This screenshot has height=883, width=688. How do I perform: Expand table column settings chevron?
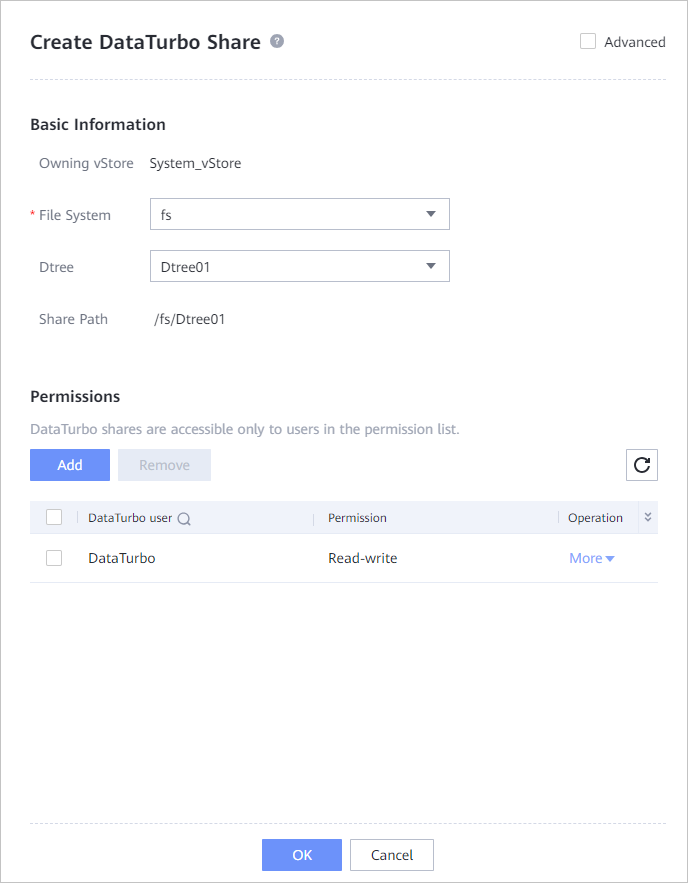[x=648, y=517]
